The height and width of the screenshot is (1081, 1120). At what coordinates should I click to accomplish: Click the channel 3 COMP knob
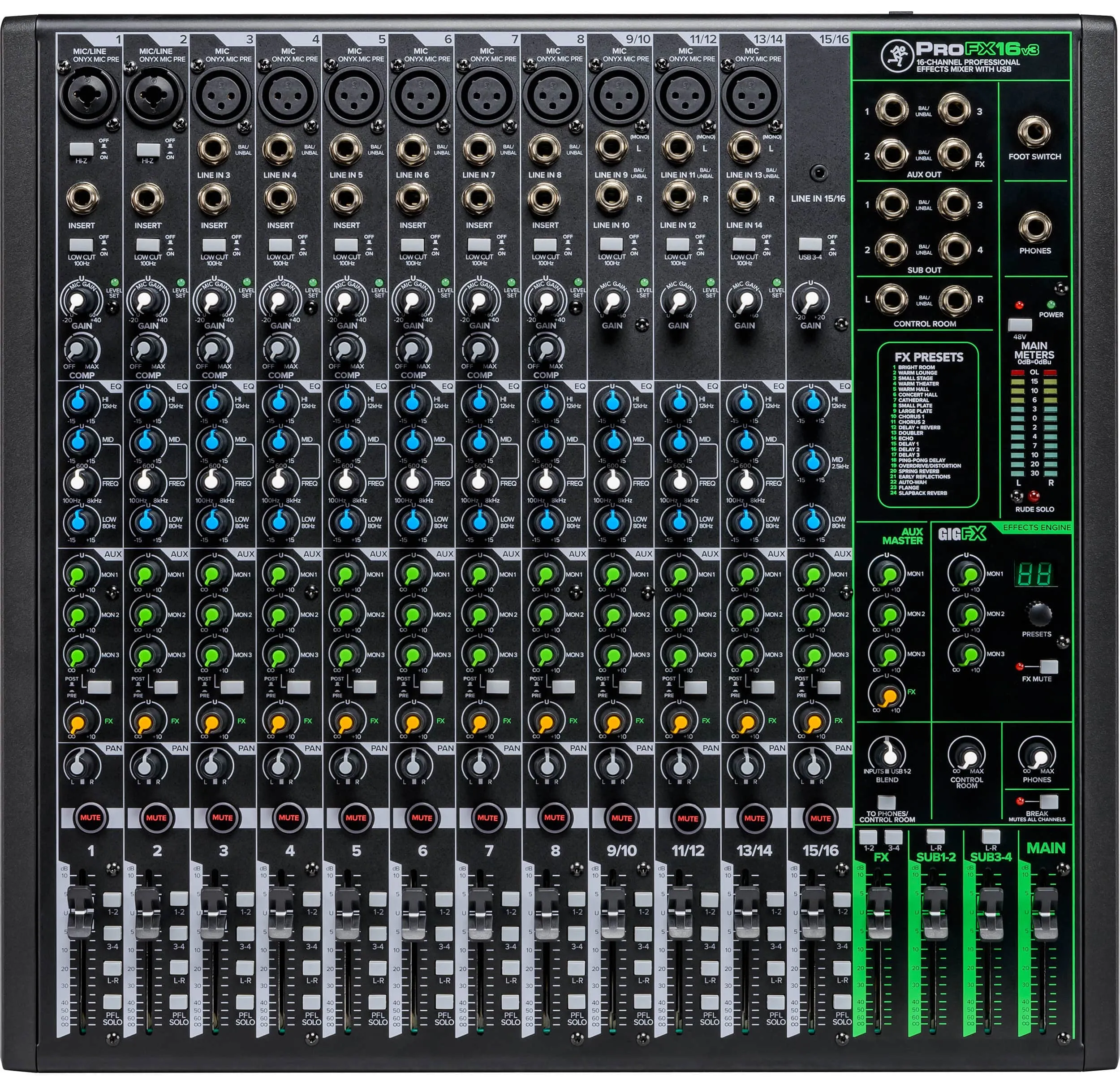pyautogui.click(x=213, y=349)
